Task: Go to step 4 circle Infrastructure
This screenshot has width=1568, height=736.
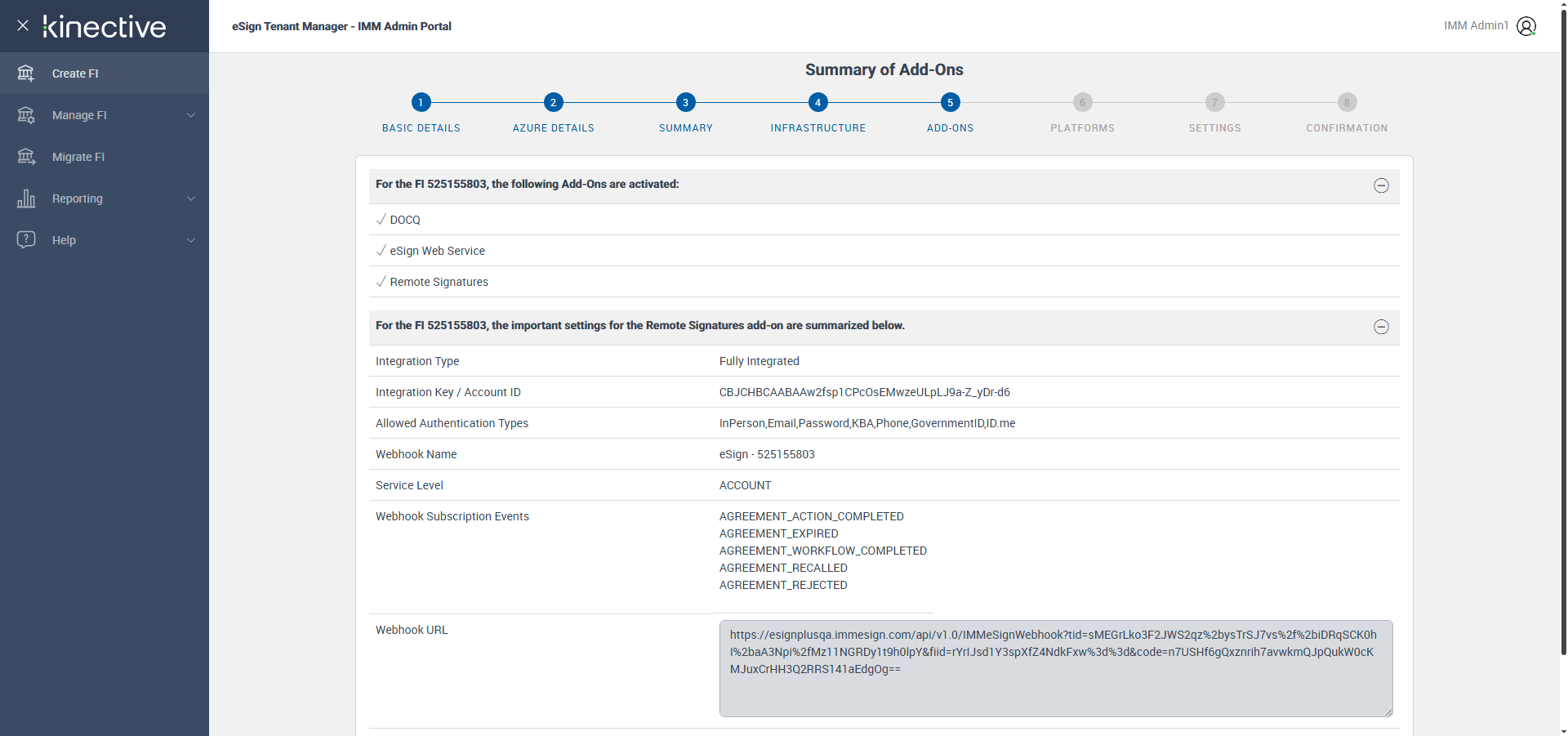Action: (x=817, y=102)
